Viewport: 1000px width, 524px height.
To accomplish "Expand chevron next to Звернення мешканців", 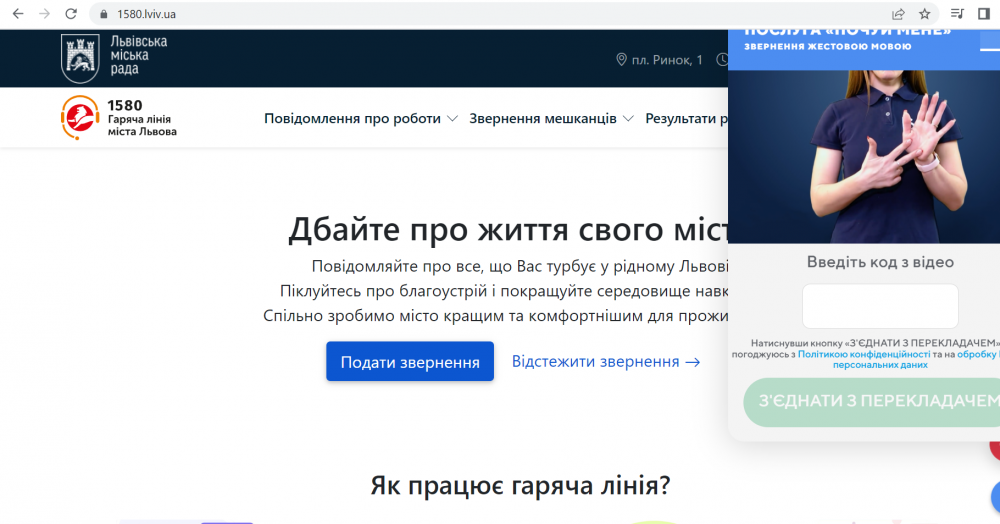I will (628, 119).
